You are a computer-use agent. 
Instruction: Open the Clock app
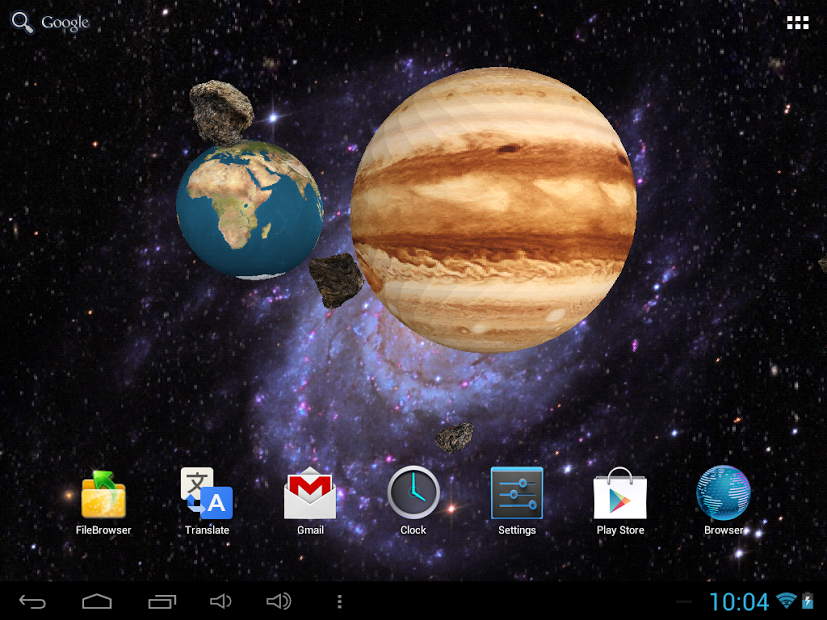413,493
